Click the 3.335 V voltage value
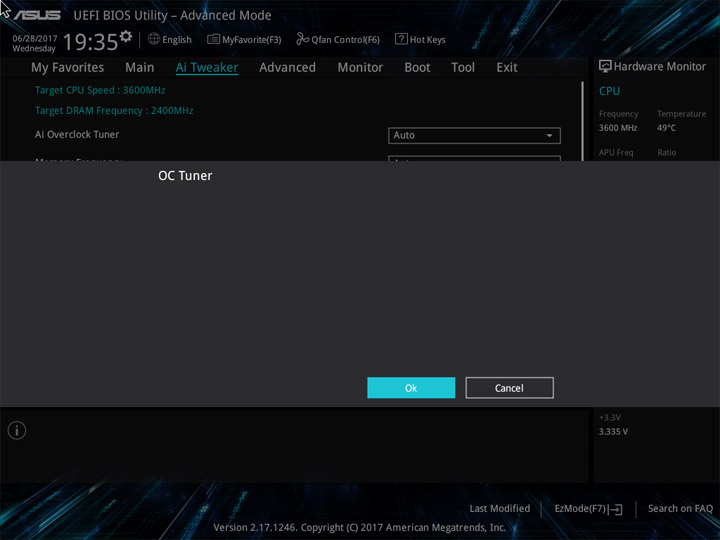Viewport: 720px width, 540px height. point(613,432)
